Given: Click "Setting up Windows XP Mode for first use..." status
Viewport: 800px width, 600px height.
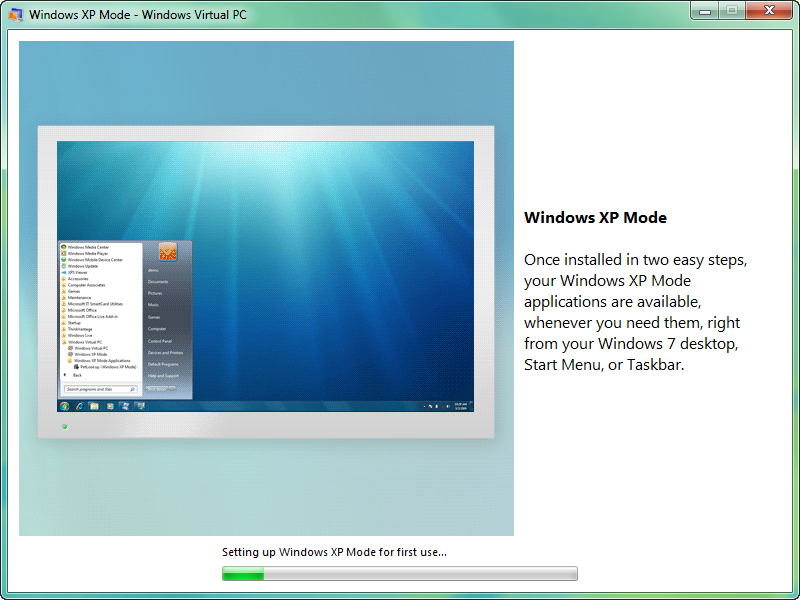Looking at the screenshot, I should point(334,552).
